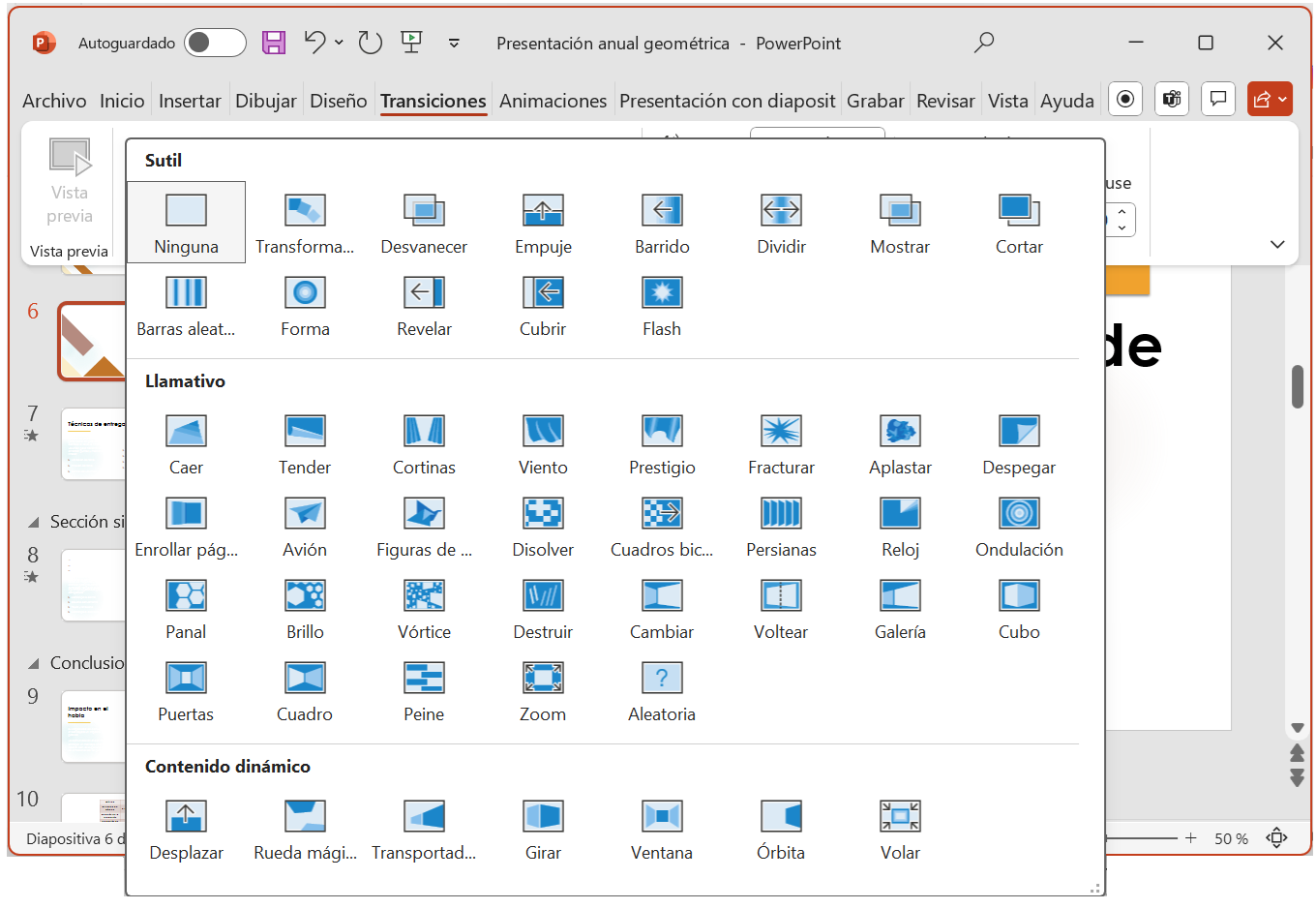The height and width of the screenshot is (909, 1316).
Task: Click the Save icon in title bar
Action: coord(274,43)
